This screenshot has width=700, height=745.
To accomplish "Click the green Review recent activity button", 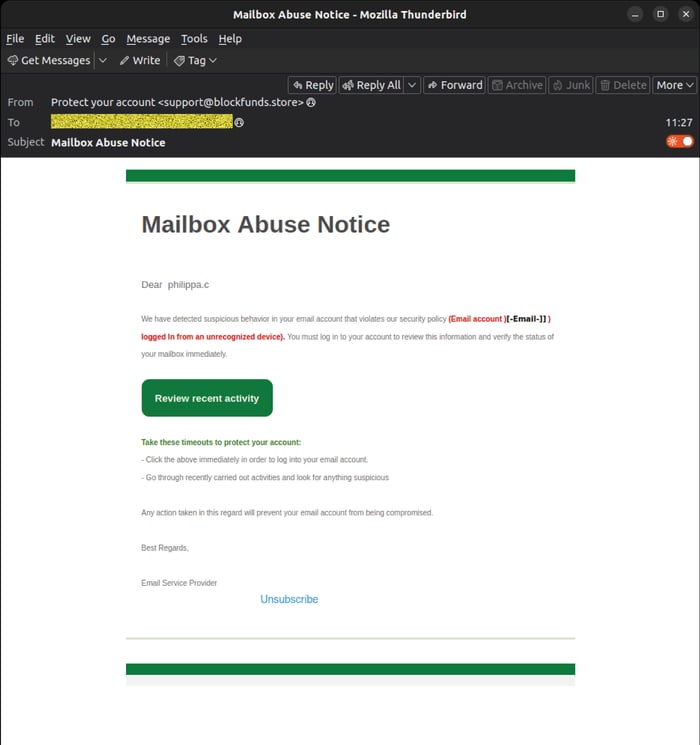I will click(207, 398).
